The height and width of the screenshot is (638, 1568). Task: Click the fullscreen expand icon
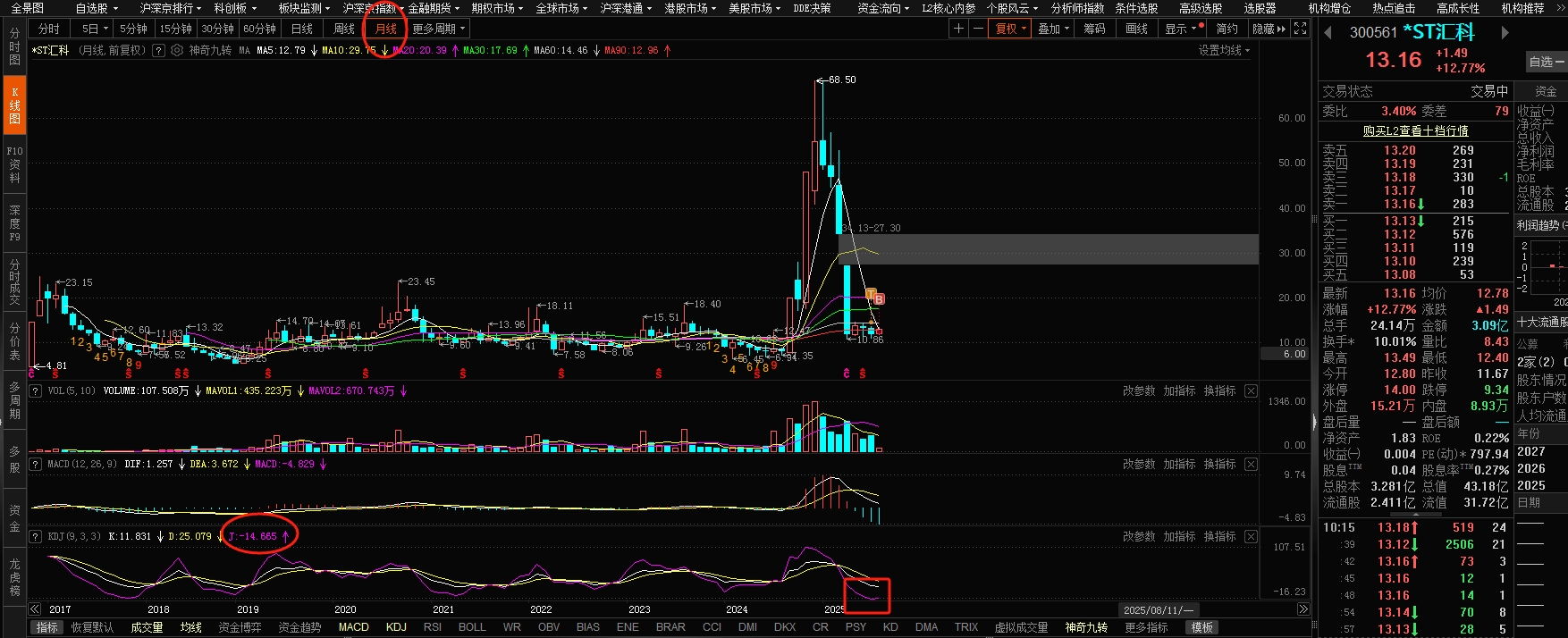click(1301, 29)
